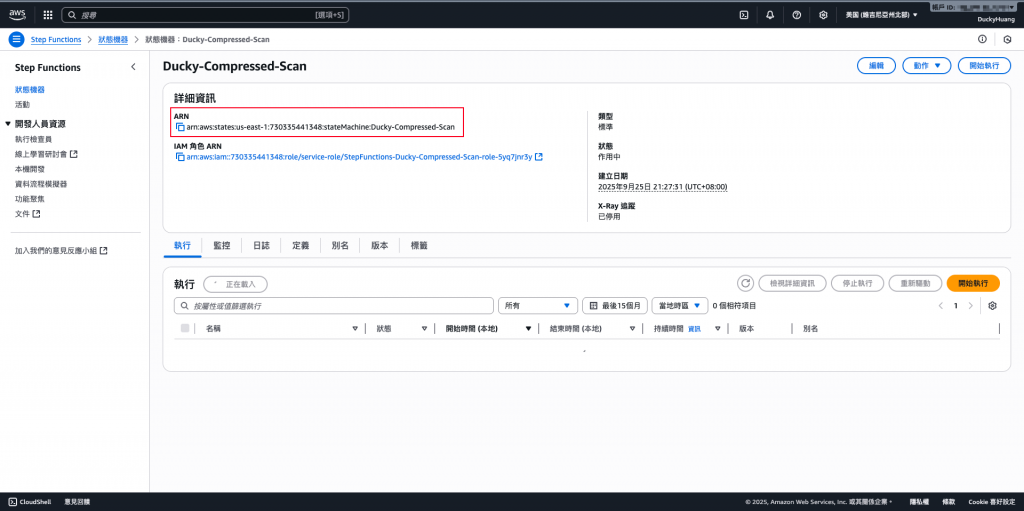Open the region selector dropdown
Viewport: 1024px width, 511px height.
coord(882,14)
